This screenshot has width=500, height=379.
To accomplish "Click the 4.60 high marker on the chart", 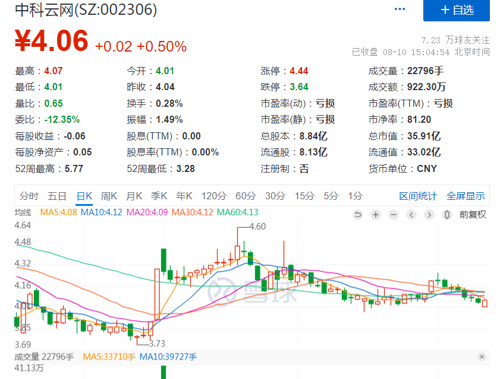I will coord(258,227).
